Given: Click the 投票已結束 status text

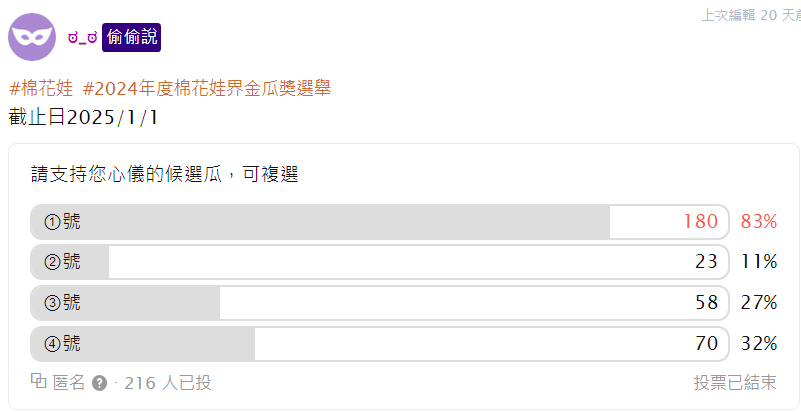Looking at the screenshot, I should click(x=735, y=383).
